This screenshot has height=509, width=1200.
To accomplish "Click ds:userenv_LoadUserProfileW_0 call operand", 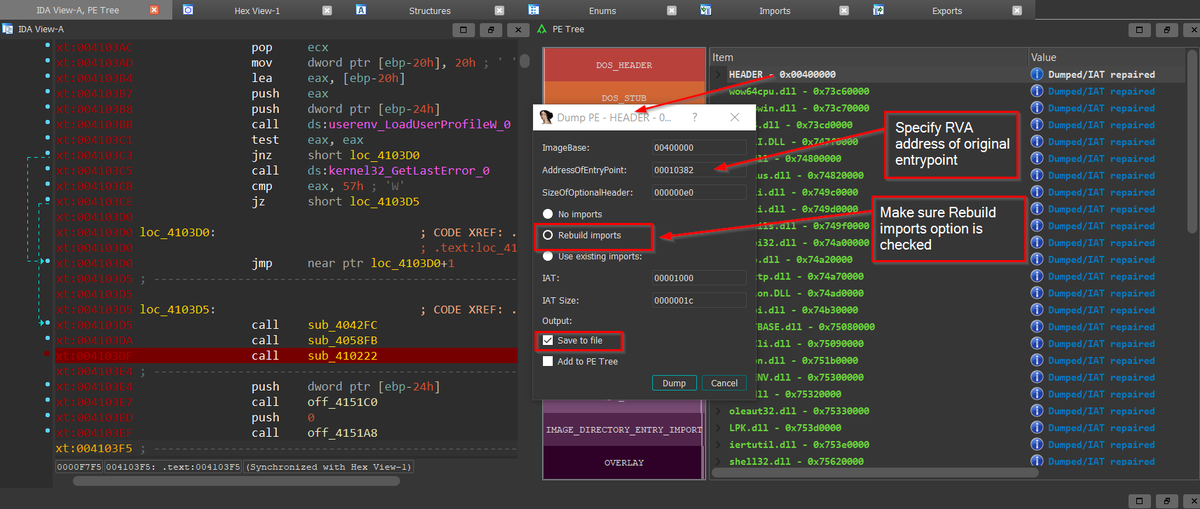I will tap(409, 125).
